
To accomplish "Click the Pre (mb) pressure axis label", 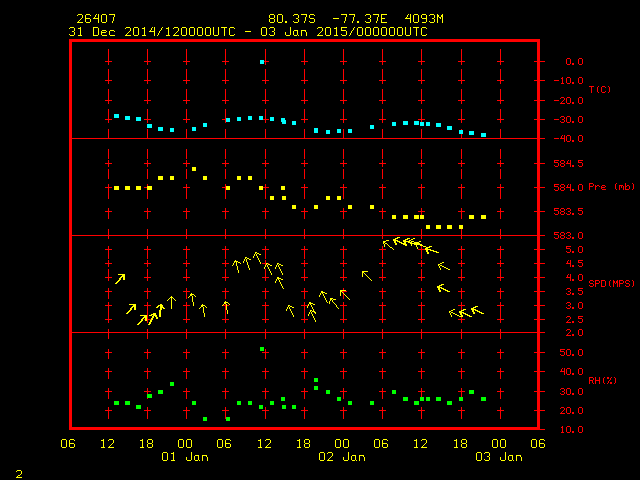I will coord(611,187).
